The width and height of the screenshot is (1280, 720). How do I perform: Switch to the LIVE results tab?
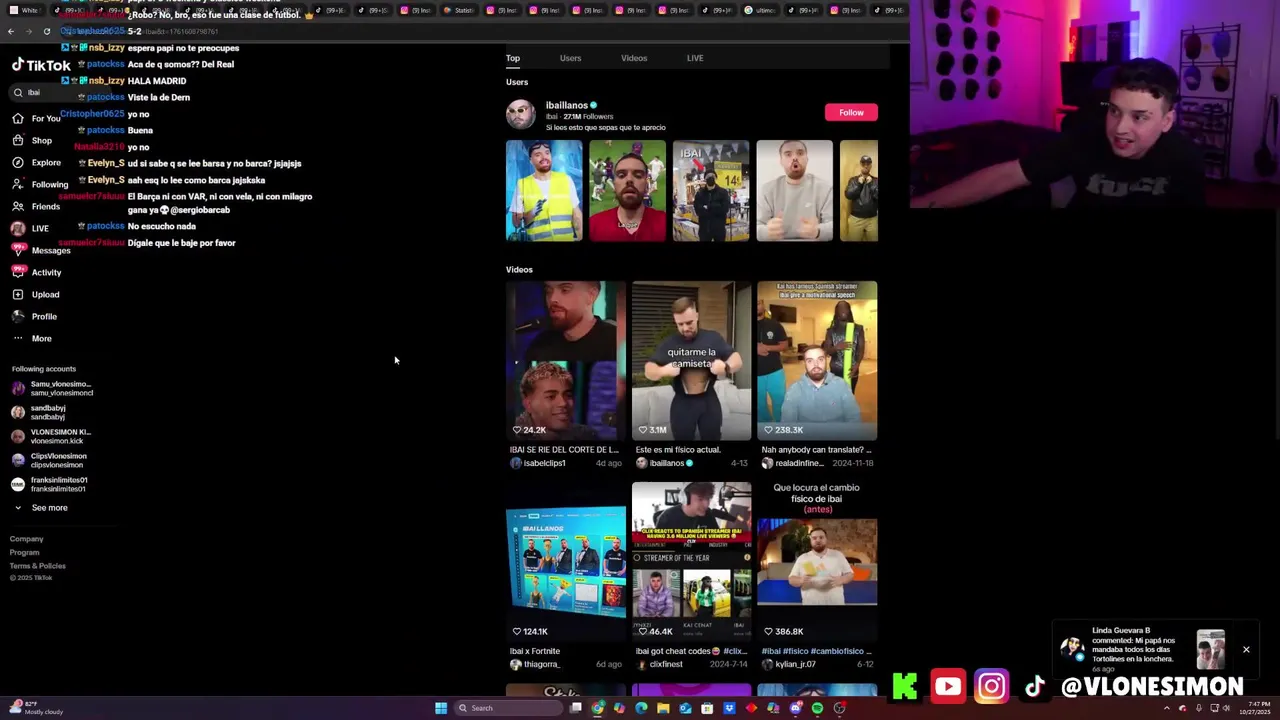click(695, 58)
